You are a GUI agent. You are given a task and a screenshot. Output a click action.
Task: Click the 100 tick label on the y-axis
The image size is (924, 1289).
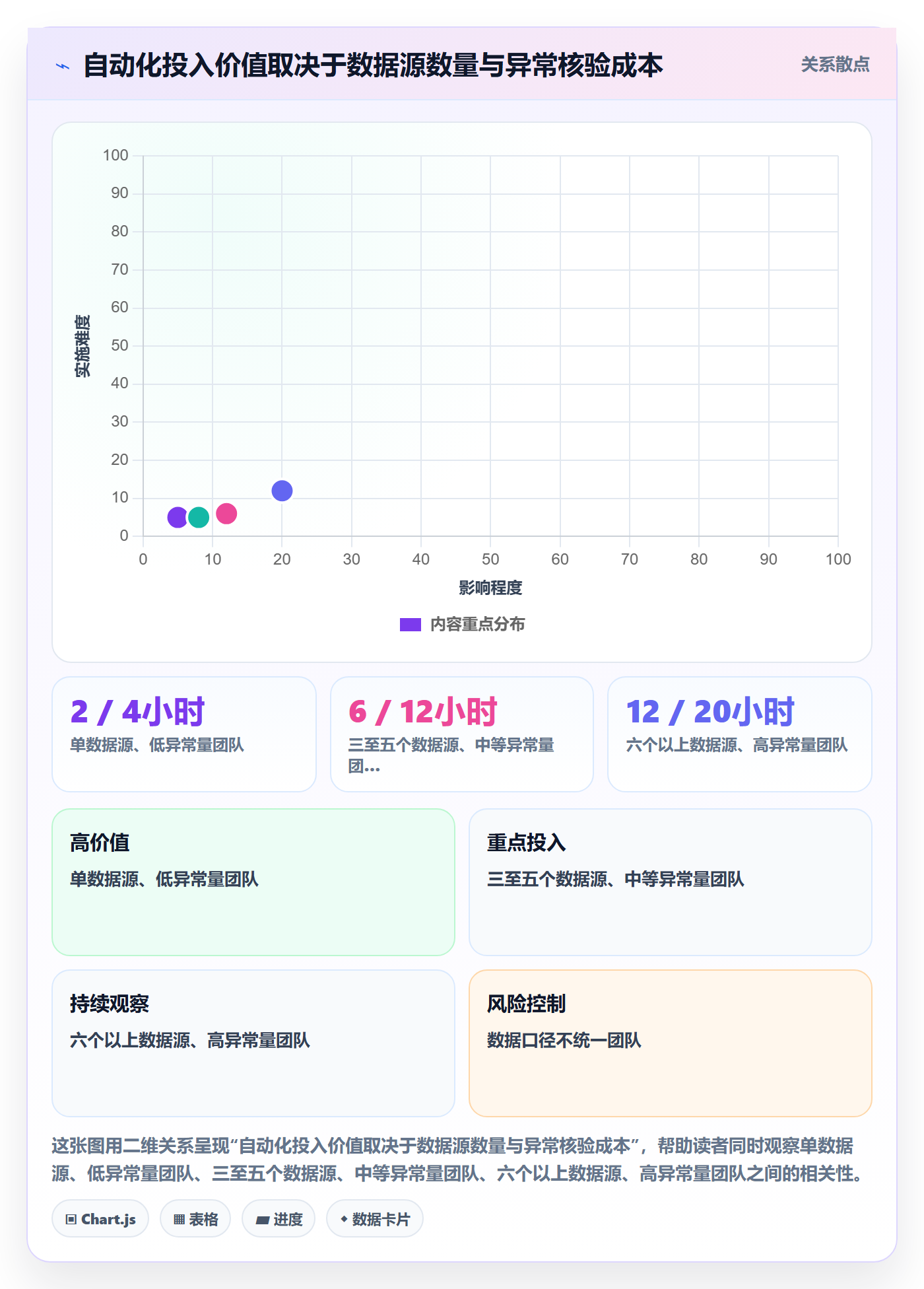115,156
